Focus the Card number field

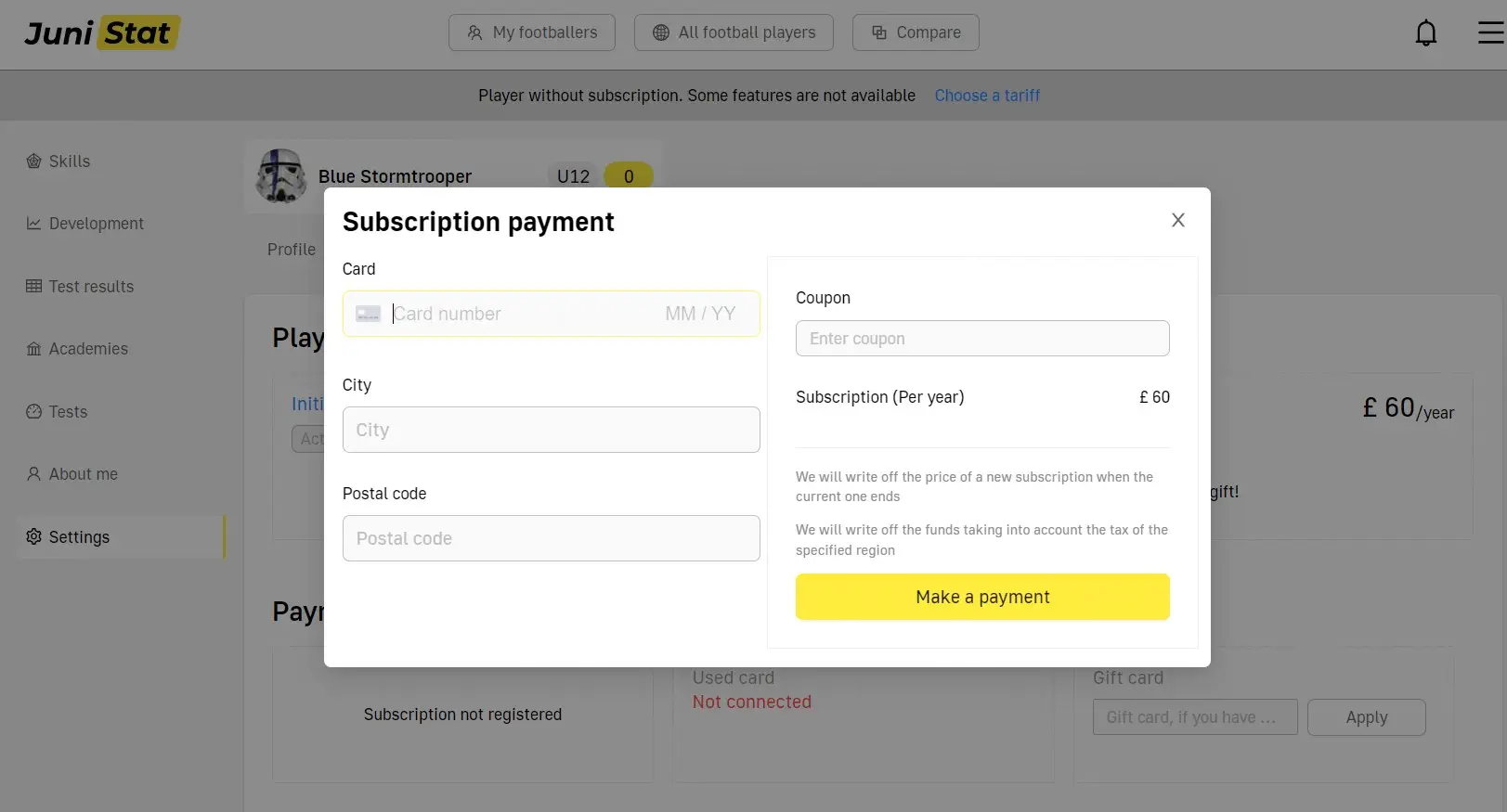pos(520,314)
